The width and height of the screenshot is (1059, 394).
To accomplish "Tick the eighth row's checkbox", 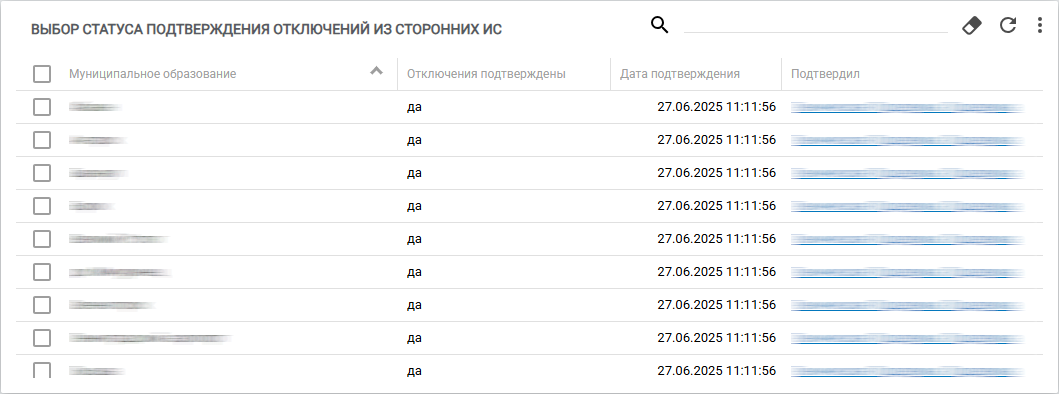I will coord(42,337).
